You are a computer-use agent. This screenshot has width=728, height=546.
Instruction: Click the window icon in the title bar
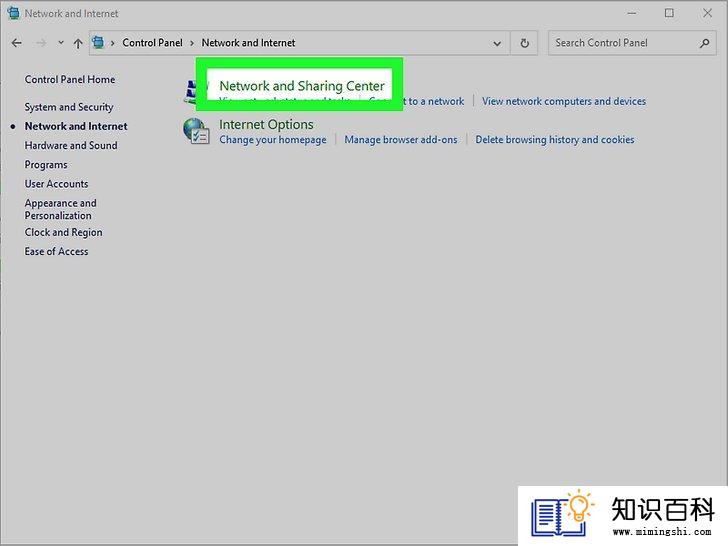pos(13,13)
